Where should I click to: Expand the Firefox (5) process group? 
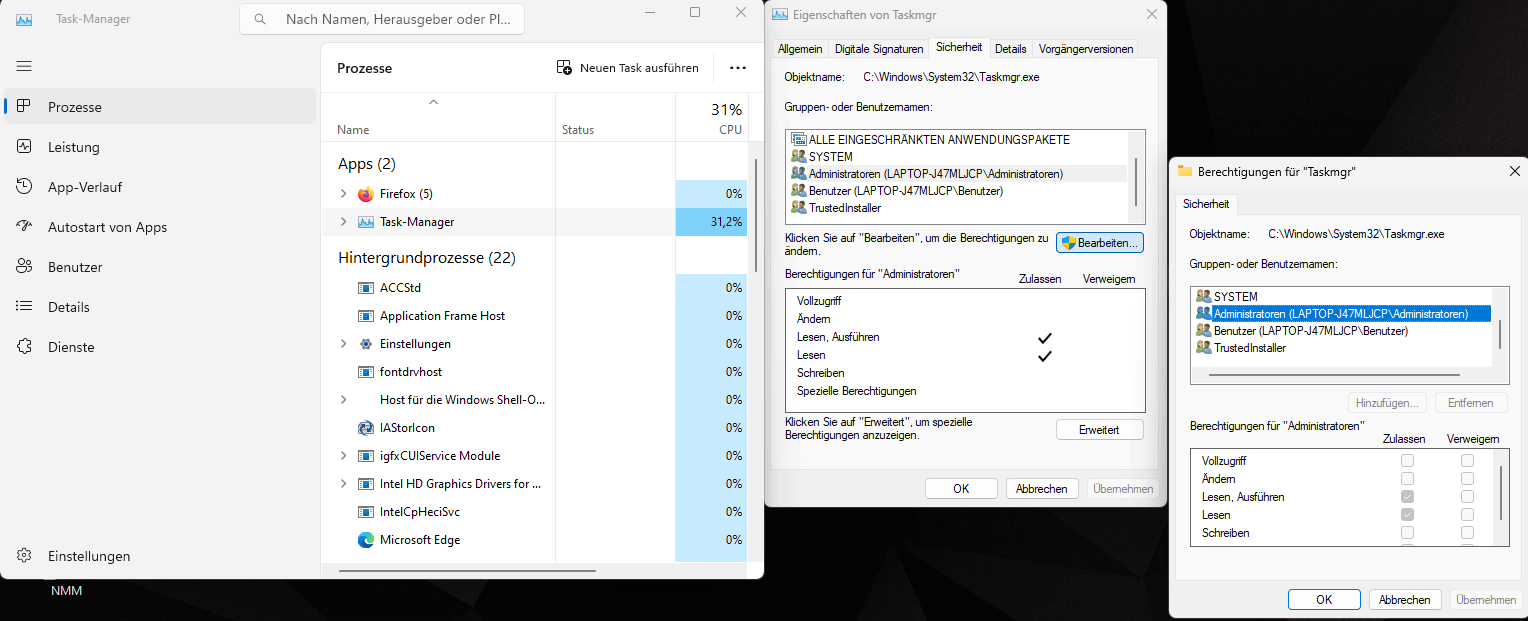tap(343, 194)
